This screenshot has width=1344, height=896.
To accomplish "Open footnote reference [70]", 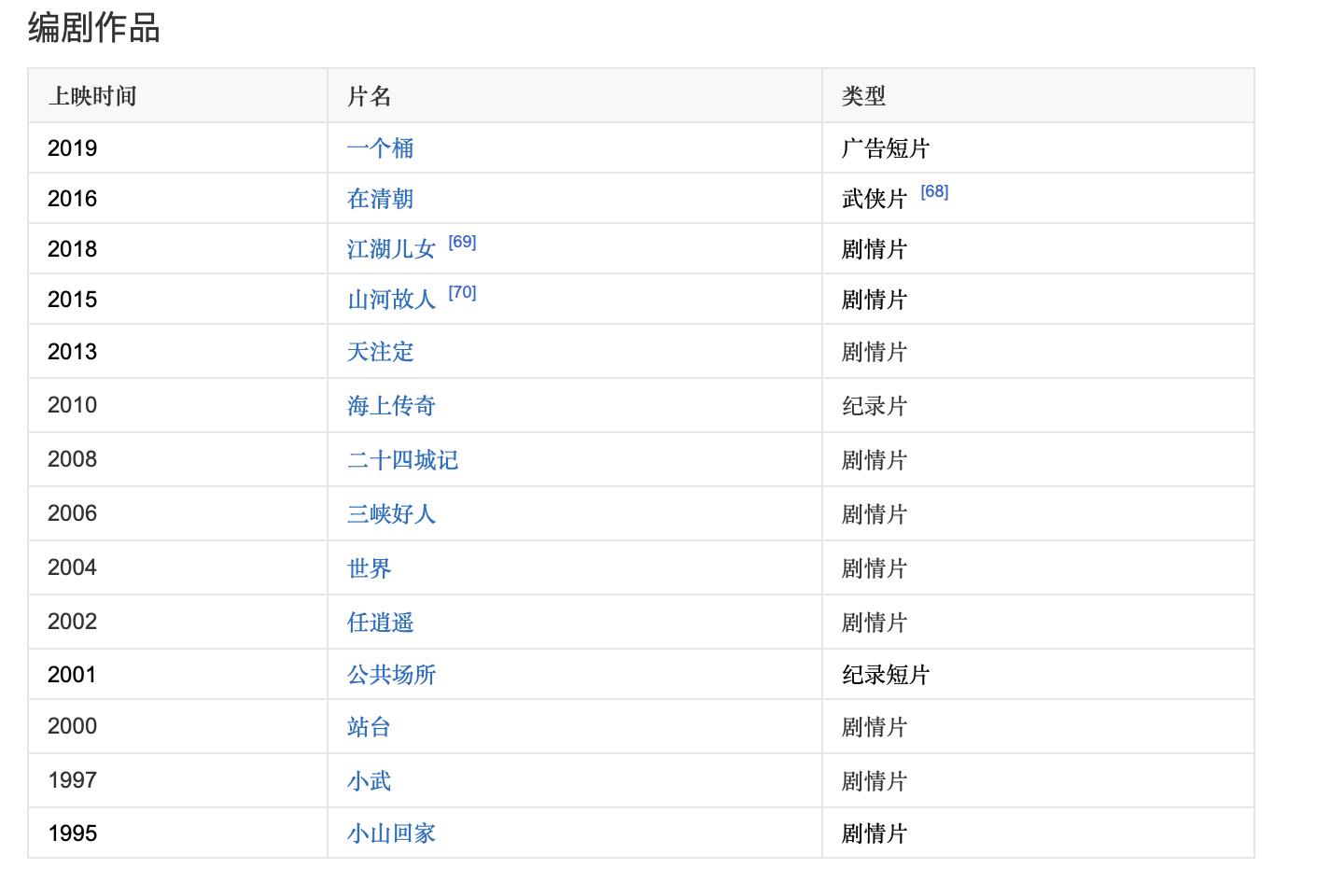I will pos(462,293).
